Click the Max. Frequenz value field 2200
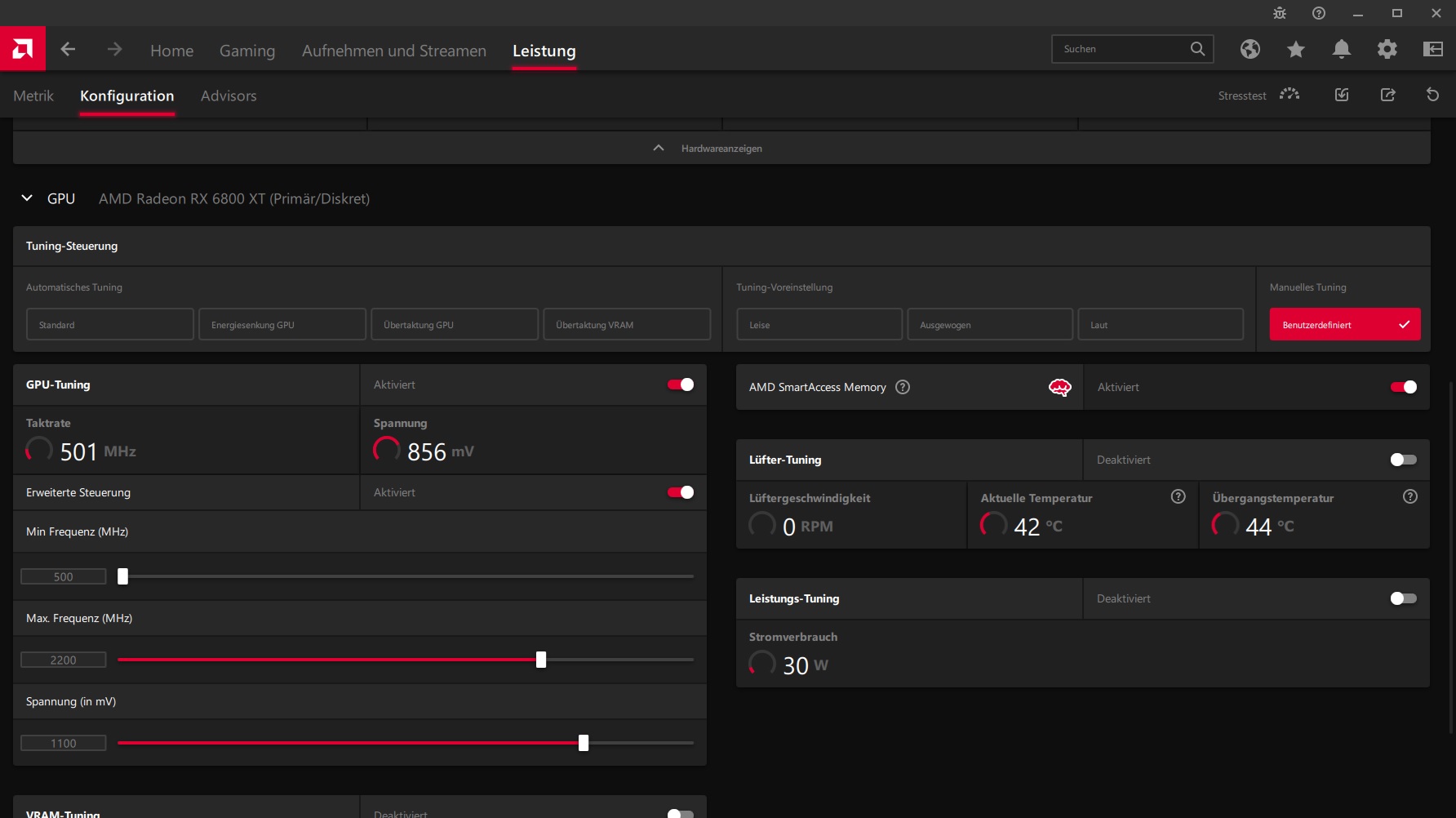 pyautogui.click(x=64, y=660)
